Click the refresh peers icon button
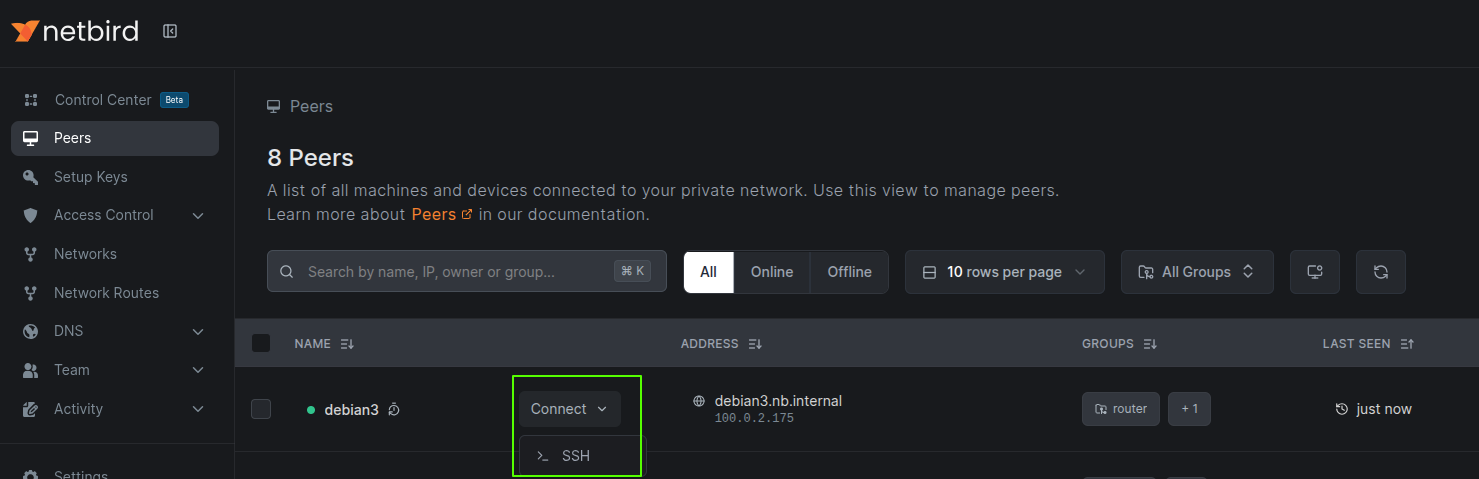The height and width of the screenshot is (479, 1479). (1380, 272)
